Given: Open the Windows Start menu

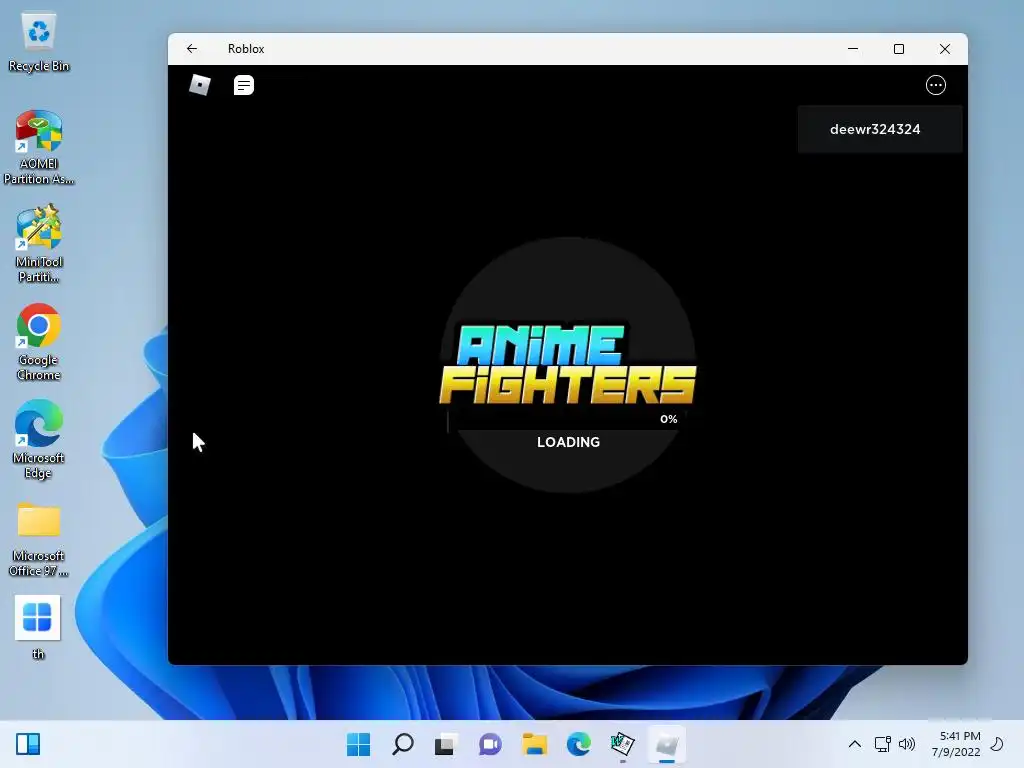Looking at the screenshot, I should (359, 744).
